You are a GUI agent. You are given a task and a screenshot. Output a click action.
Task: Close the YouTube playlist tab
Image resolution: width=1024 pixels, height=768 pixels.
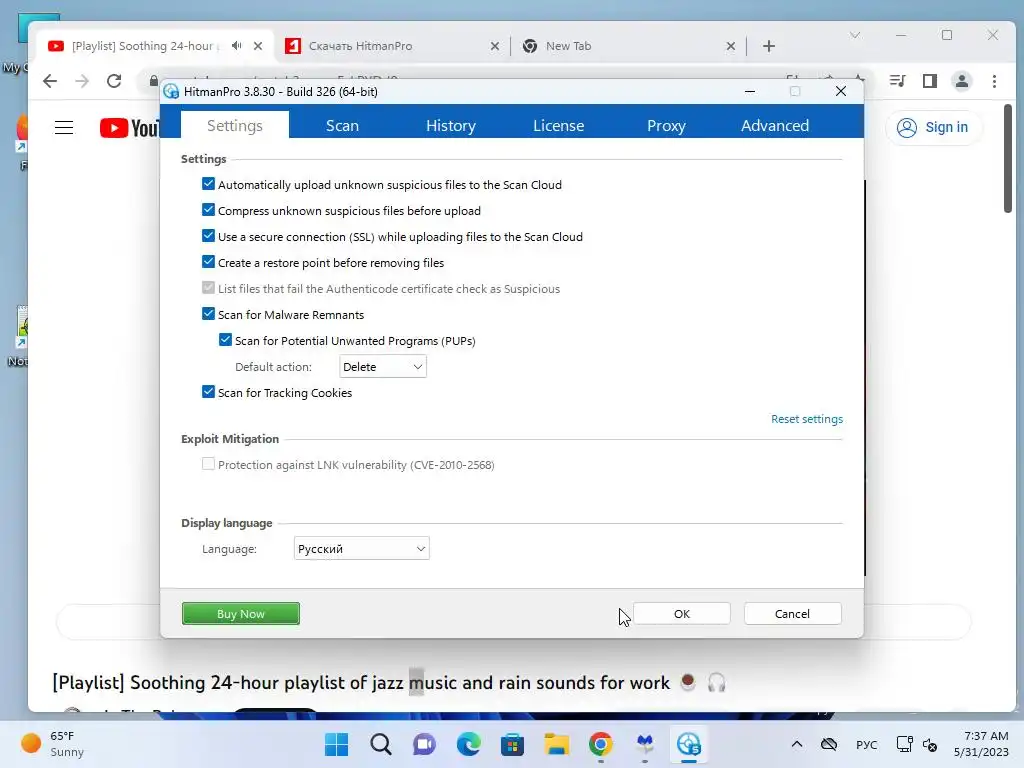258,46
